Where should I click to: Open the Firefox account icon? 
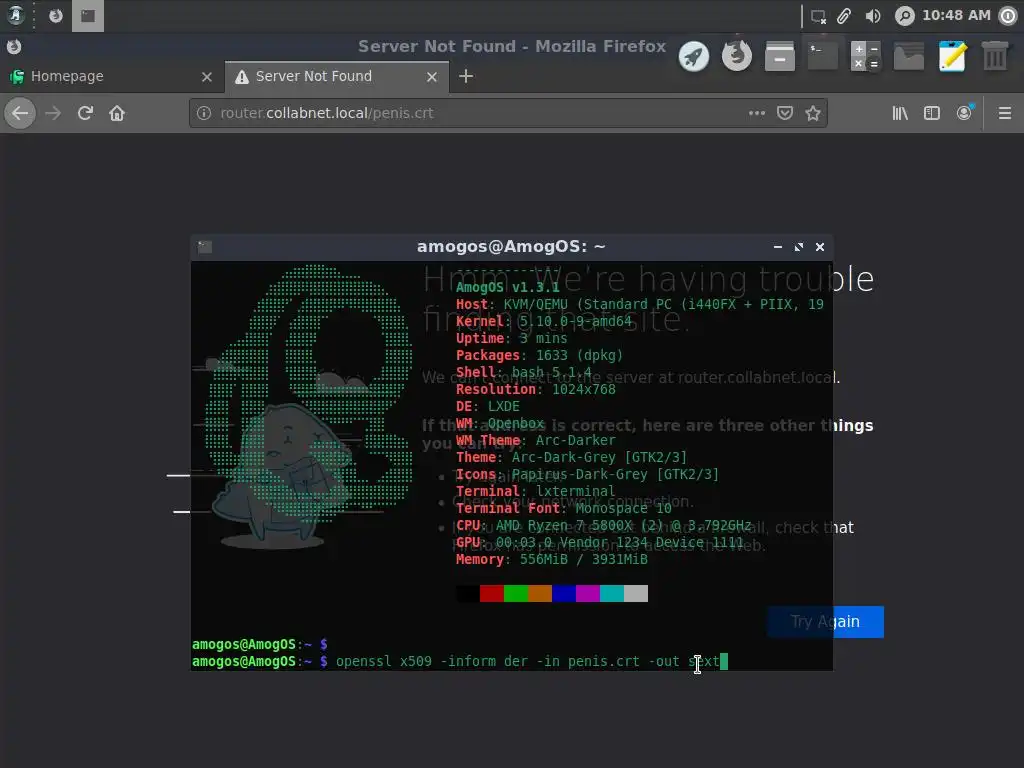(965, 113)
